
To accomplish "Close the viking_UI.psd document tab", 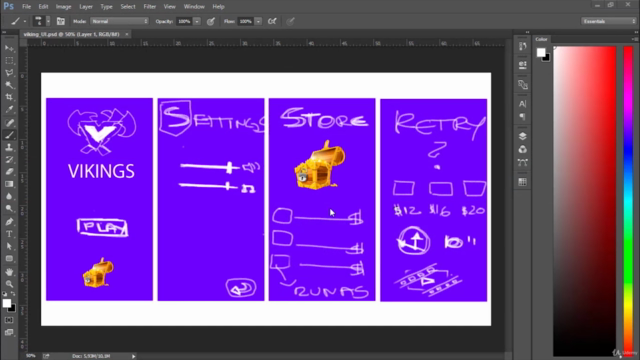I will coord(127,34).
